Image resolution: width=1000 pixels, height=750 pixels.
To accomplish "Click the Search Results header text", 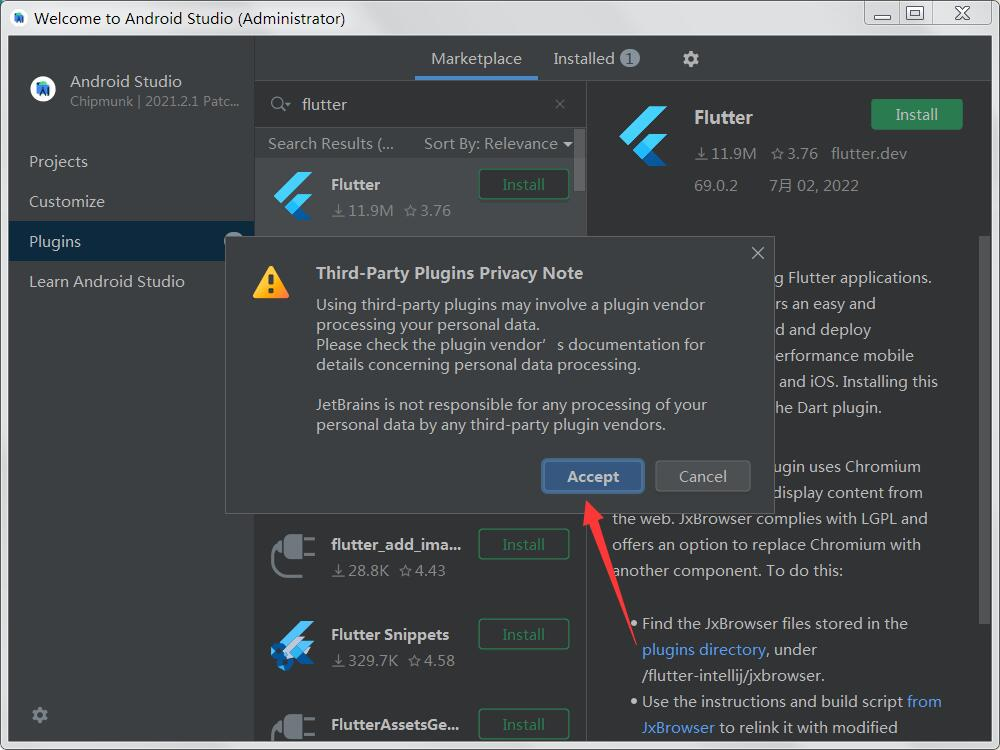I will pyautogui.click(x=330, y=144).
